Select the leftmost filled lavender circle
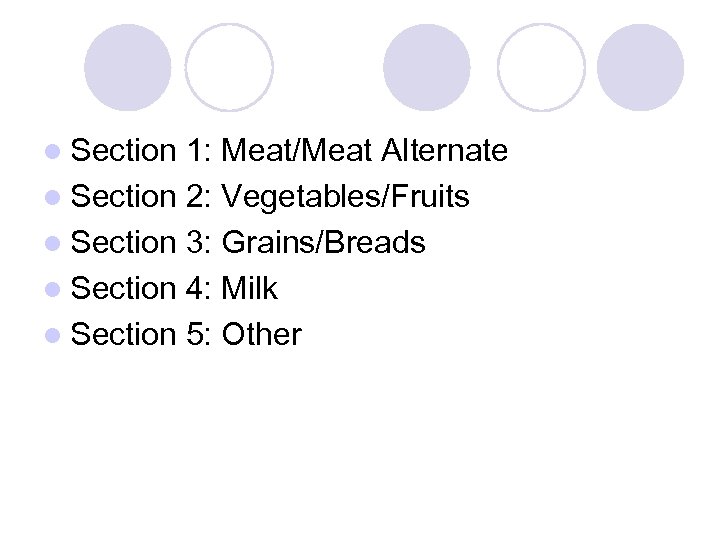 127,67
